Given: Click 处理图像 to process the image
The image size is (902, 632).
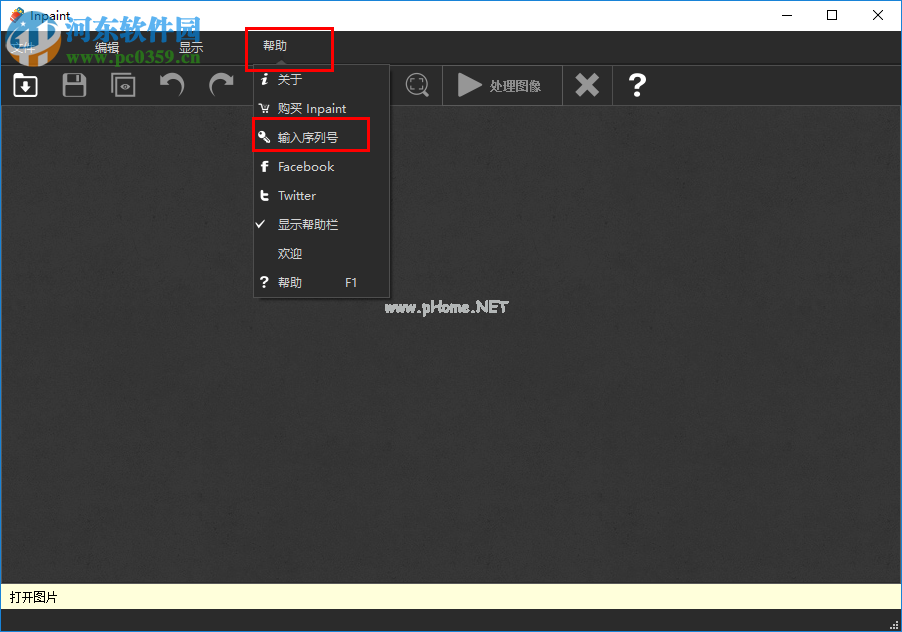Looking at the screenshot, I should 502,85.
